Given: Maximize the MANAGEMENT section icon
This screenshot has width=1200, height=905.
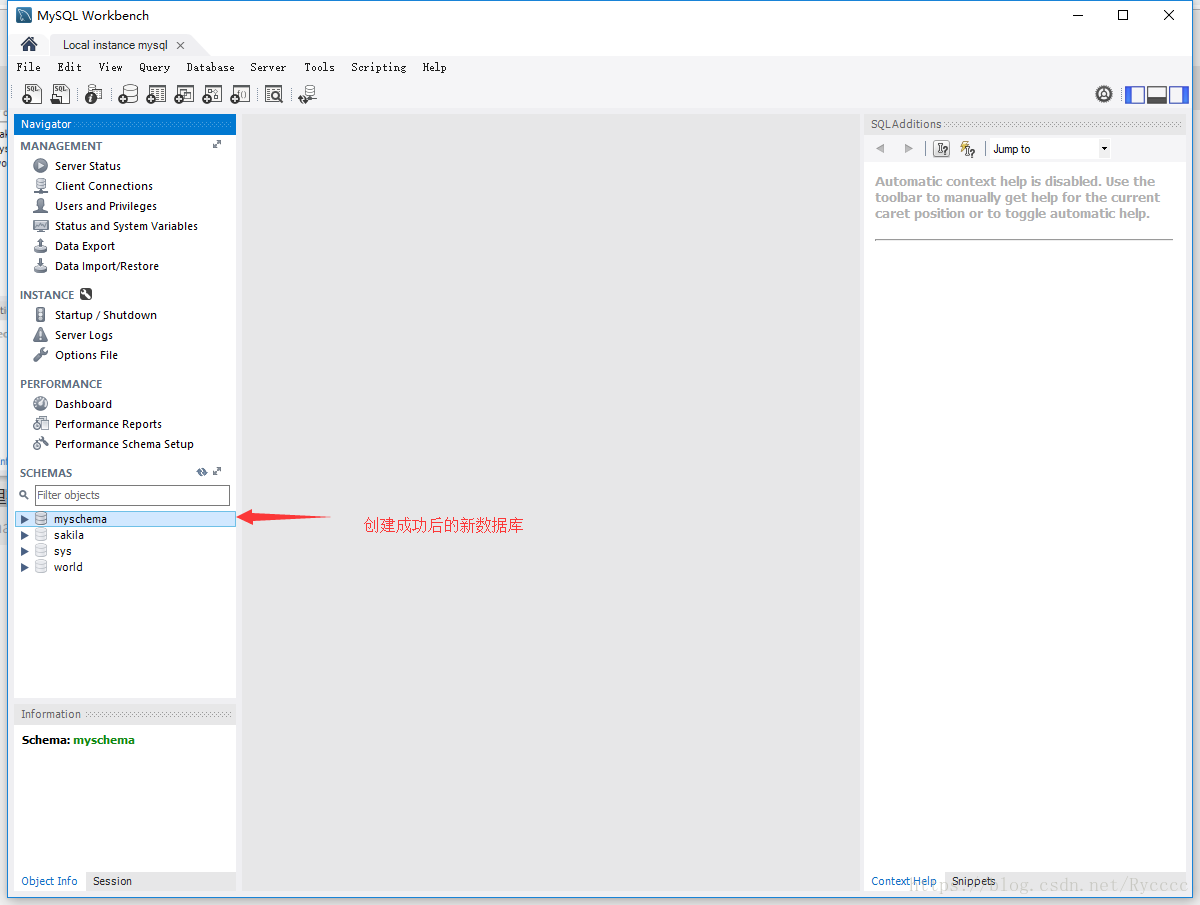Looking at the screenshot, I should tap(217, 145).
